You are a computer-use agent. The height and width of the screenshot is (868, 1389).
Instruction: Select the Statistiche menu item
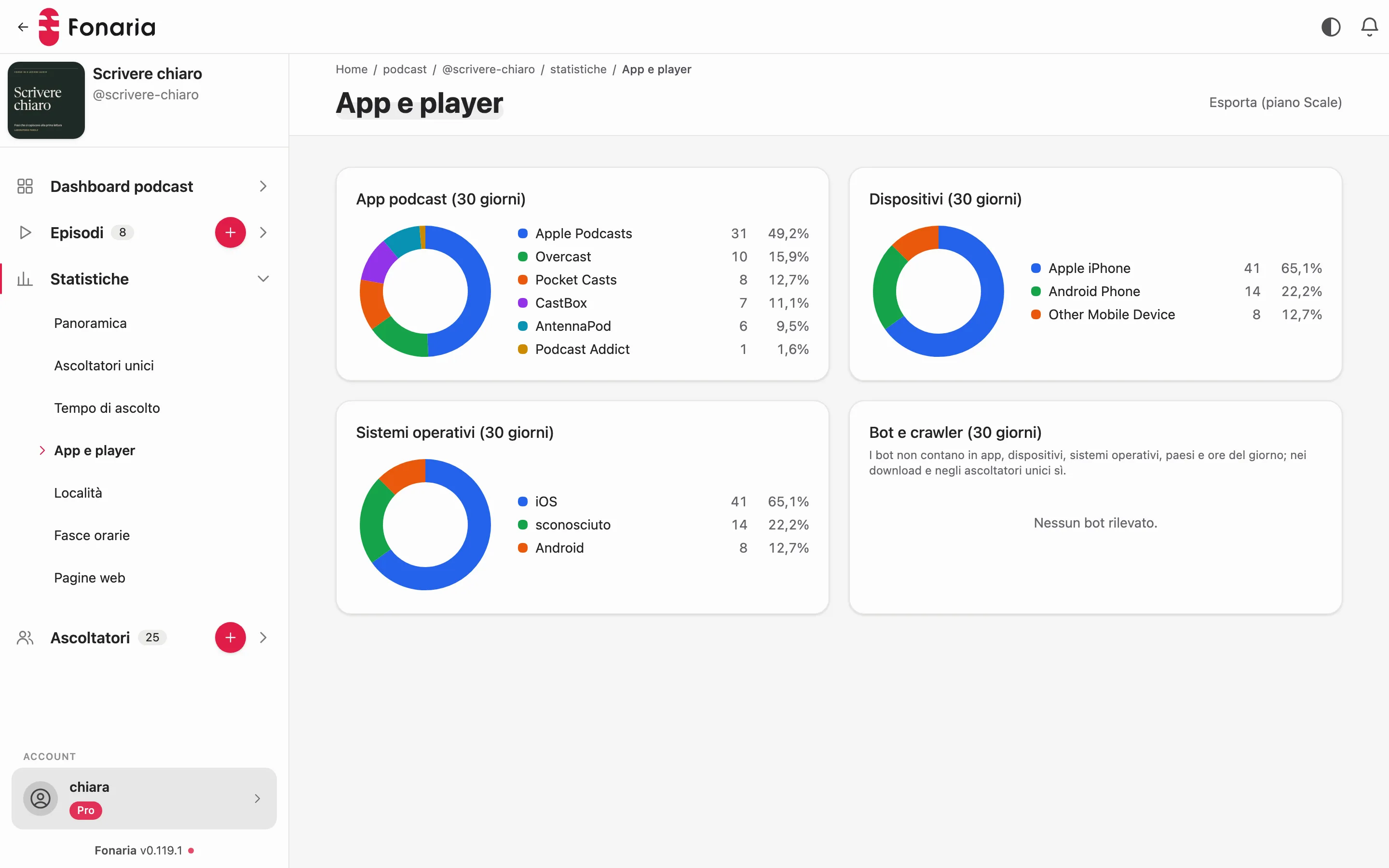coord(90,279)
